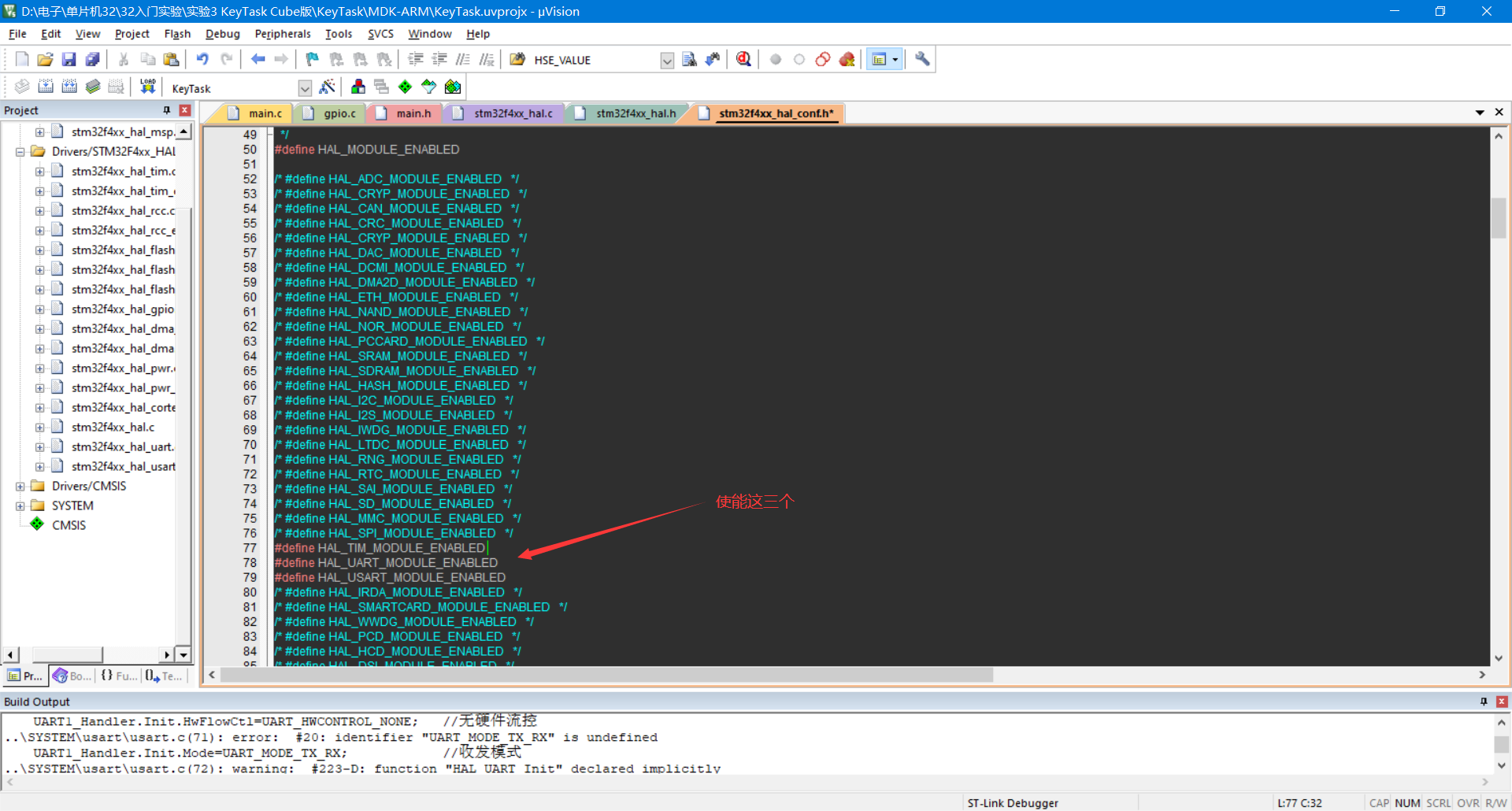This screenshot has height=811, width=1512.
Task: Pin the Build Output panel
Action: pos(1484,702)
